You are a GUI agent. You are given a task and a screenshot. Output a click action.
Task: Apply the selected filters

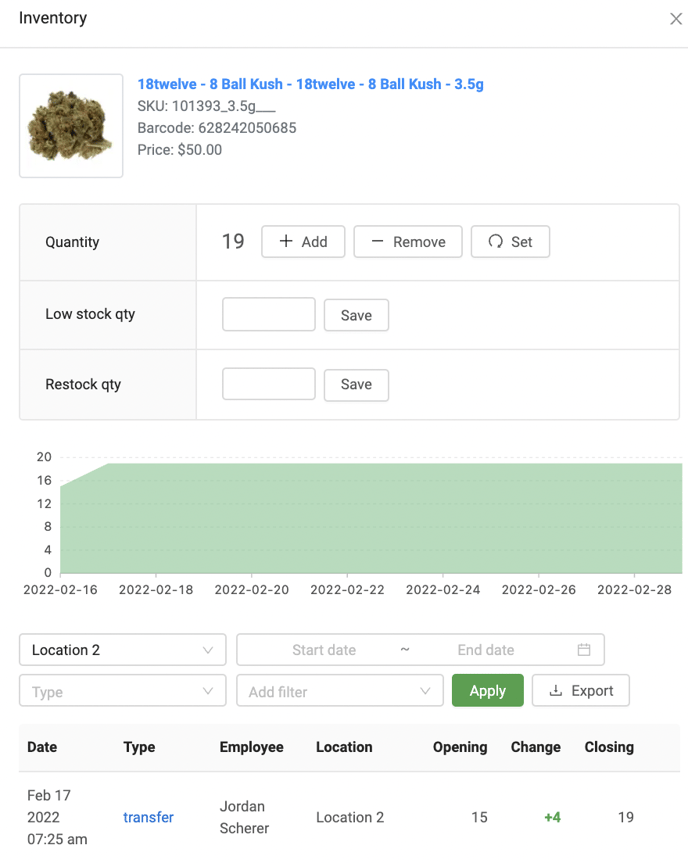click(487, 691)
